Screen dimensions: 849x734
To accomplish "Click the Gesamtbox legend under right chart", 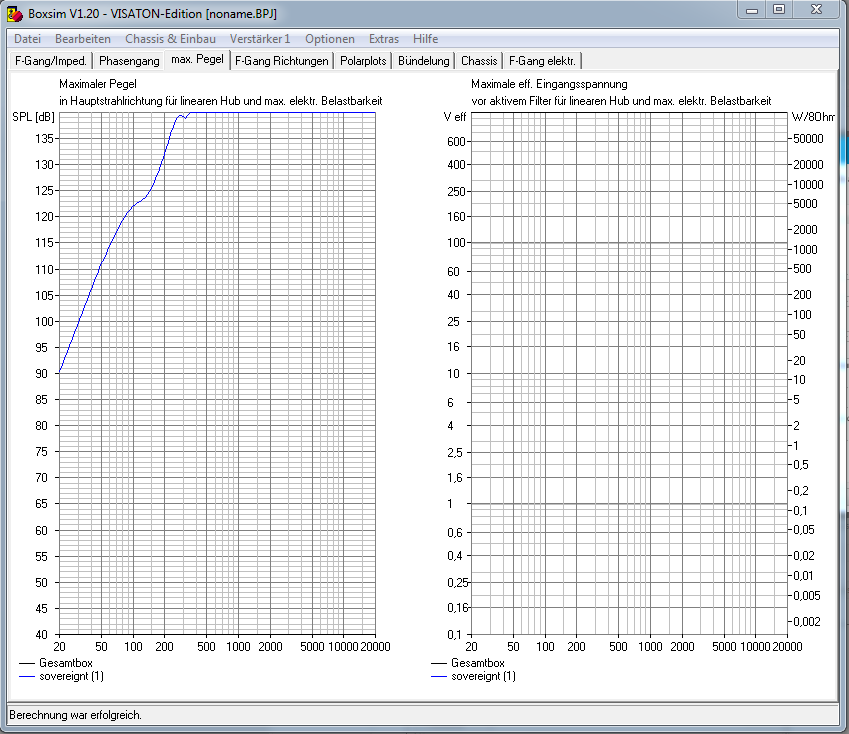I will click(x=468, y=663).
